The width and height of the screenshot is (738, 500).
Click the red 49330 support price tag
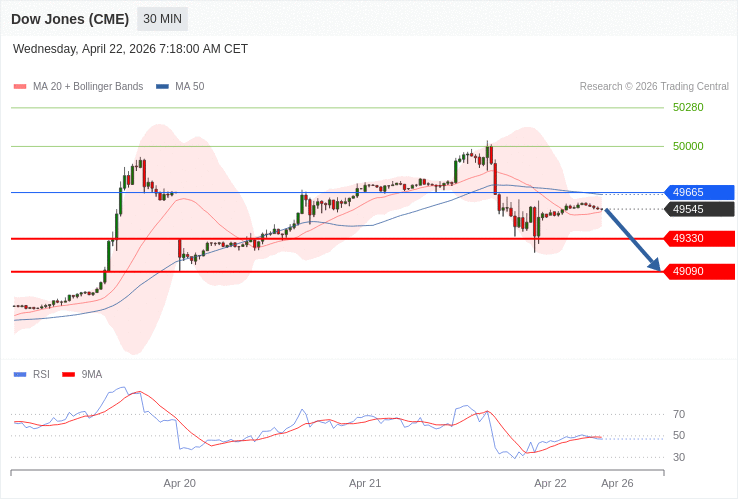point(699,238)
